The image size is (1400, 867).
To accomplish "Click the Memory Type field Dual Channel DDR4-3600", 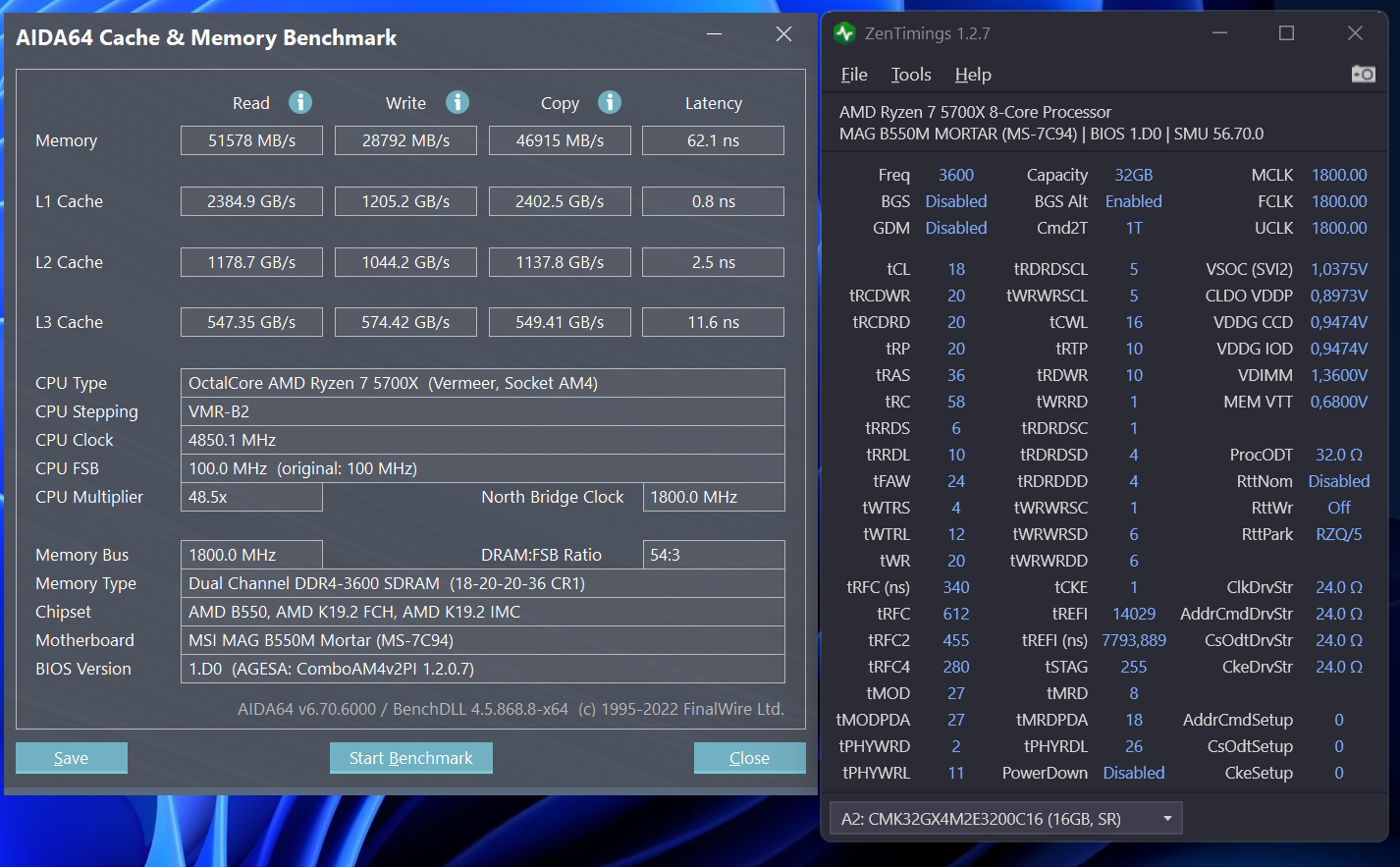I will click(x=483, y=583).
